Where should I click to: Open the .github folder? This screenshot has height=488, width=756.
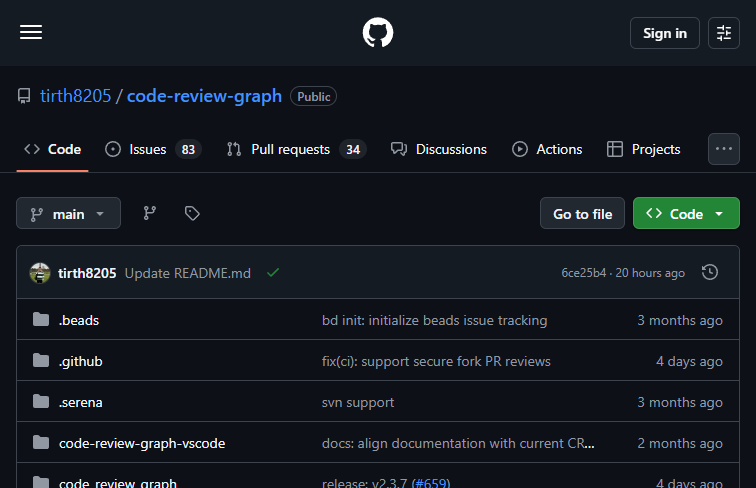(81, 361)
